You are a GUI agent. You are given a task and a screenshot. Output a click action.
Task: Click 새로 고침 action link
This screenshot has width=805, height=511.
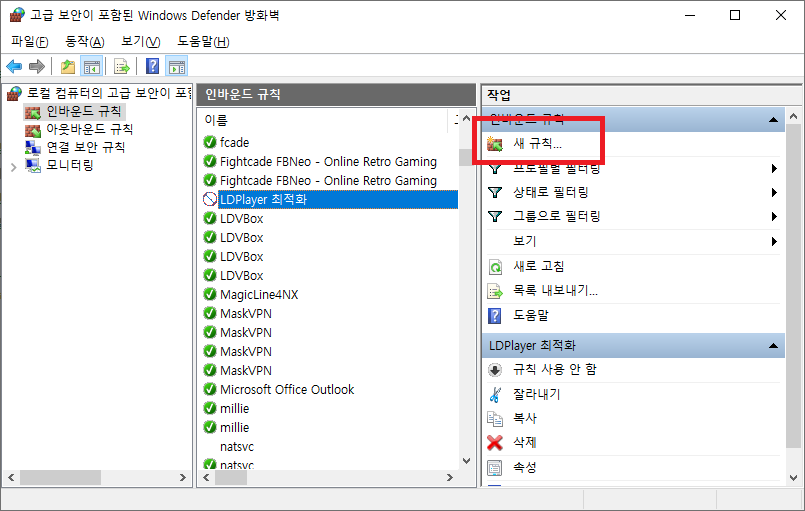[539, 266]
